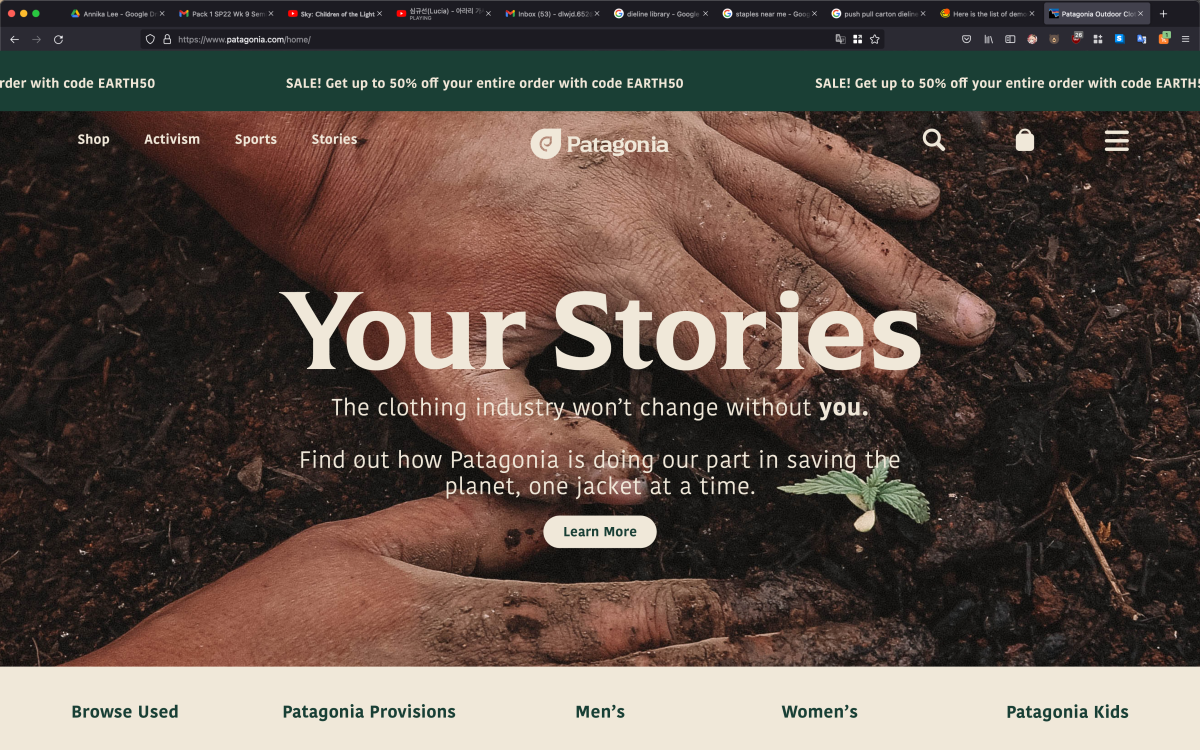The height and width of the screenshot is (750, 1200).
Task: Toggle the Firefox sidebar icon
Action: click(x=1010, y=39)
